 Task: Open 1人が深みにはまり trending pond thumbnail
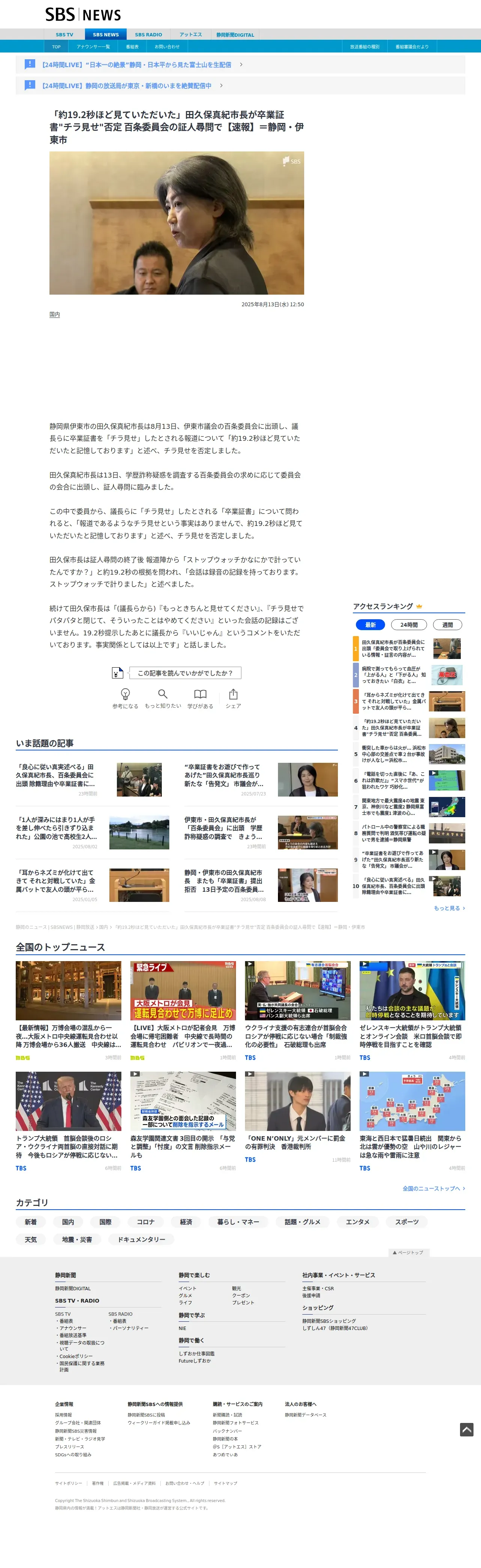pyautogui.click(x=139, y=832)
